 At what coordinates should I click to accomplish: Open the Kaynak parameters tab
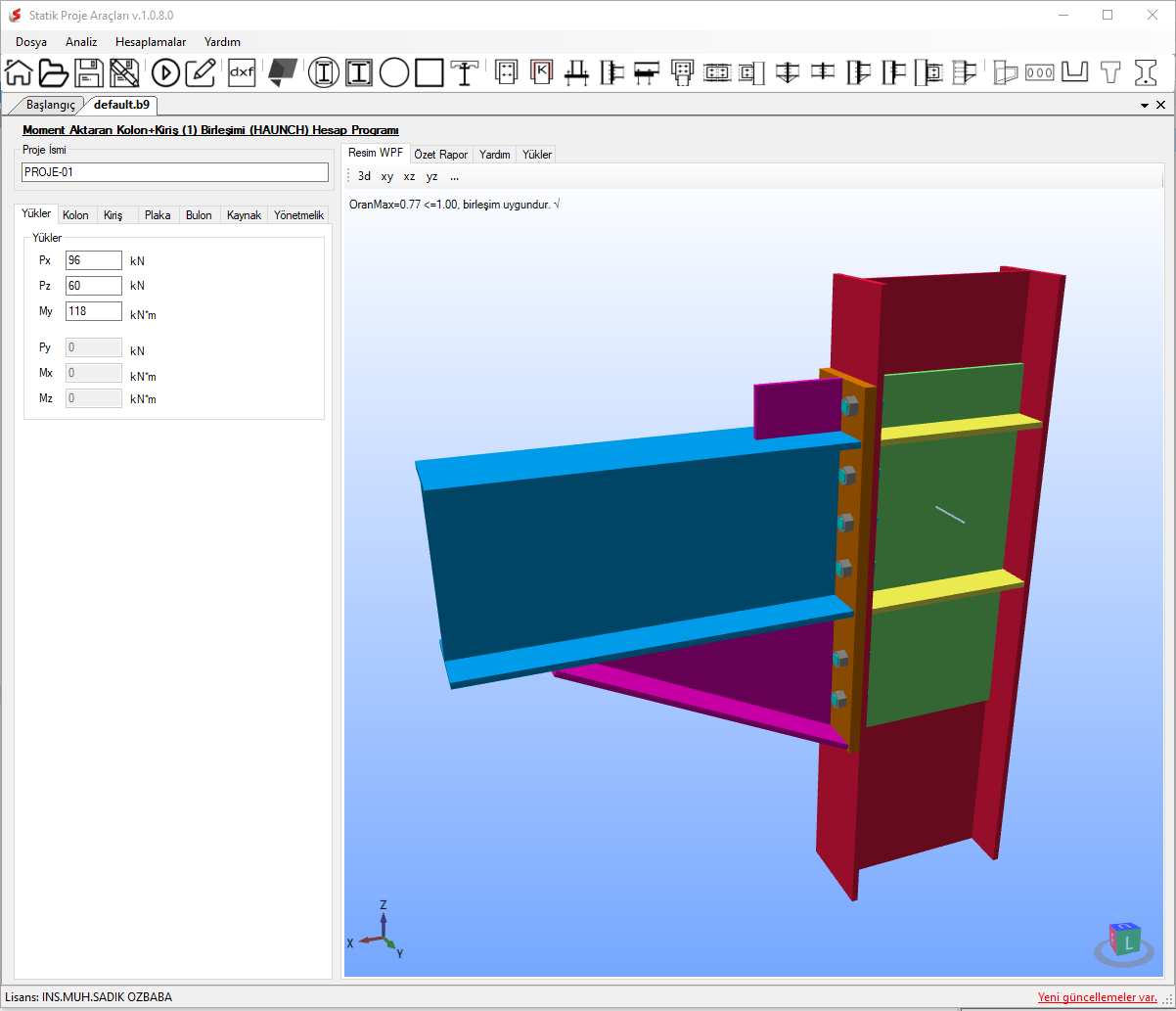244,215
